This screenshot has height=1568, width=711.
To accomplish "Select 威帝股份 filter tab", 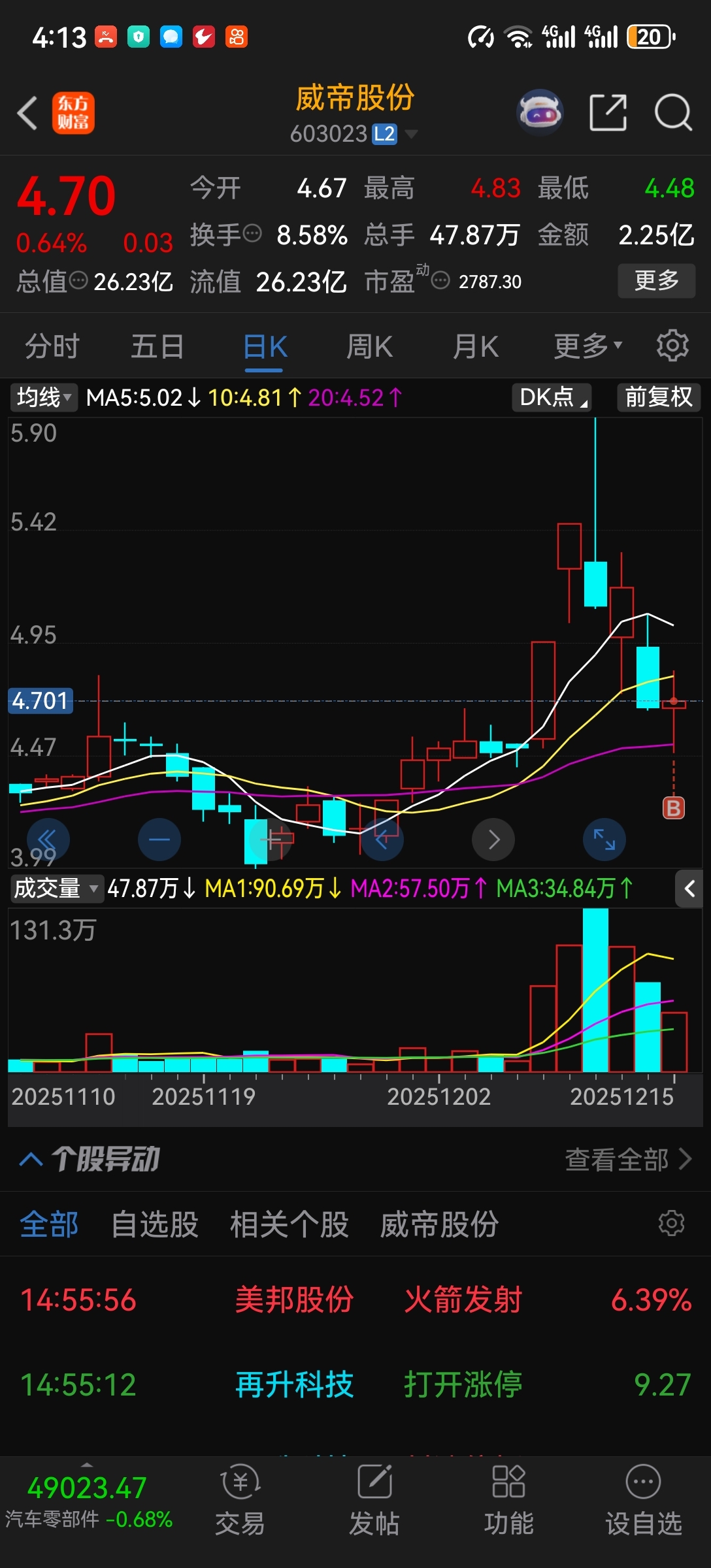I will coord(439,1224).
